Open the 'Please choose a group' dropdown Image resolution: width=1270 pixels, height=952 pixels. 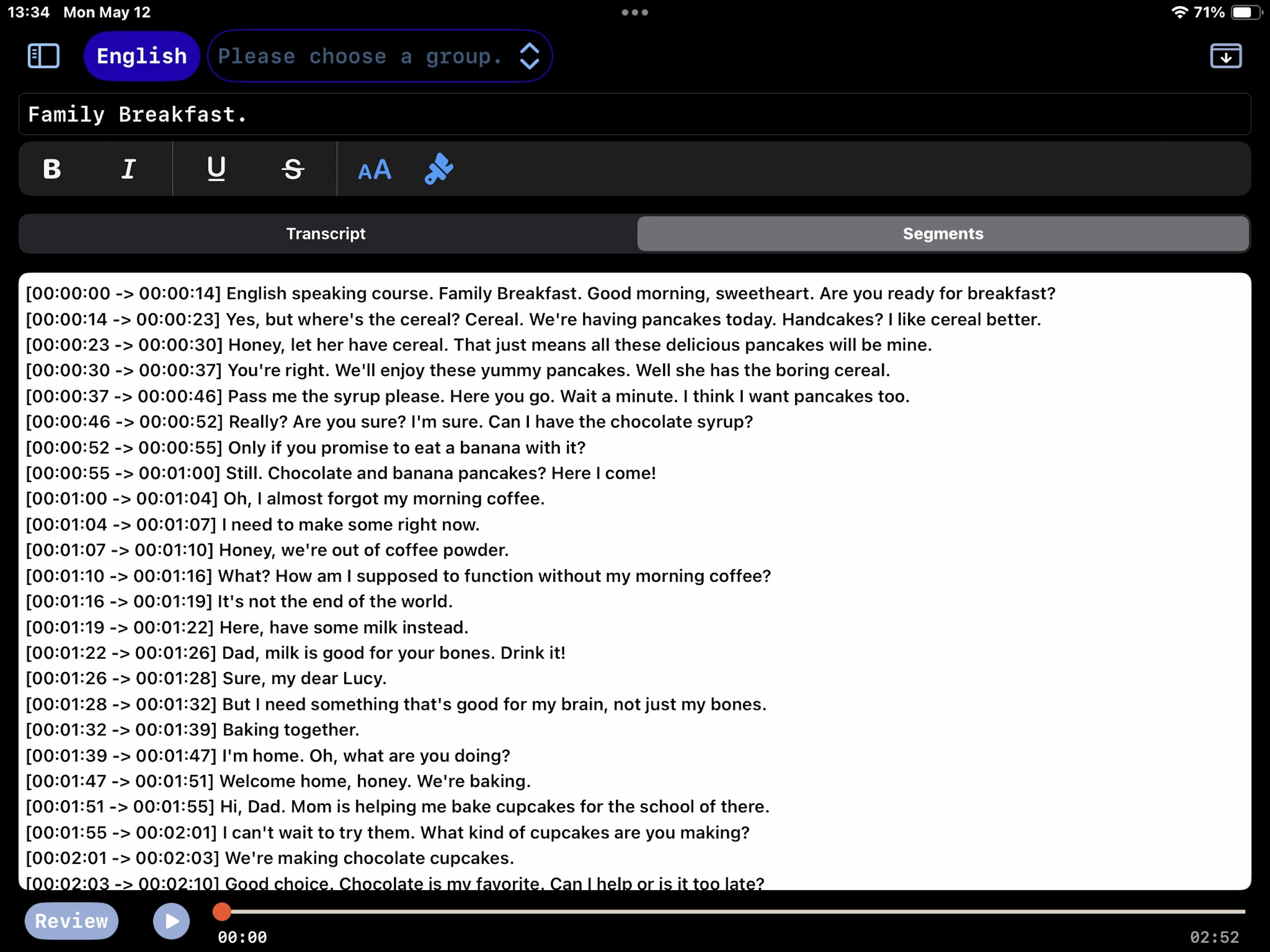tap(359, 56)
